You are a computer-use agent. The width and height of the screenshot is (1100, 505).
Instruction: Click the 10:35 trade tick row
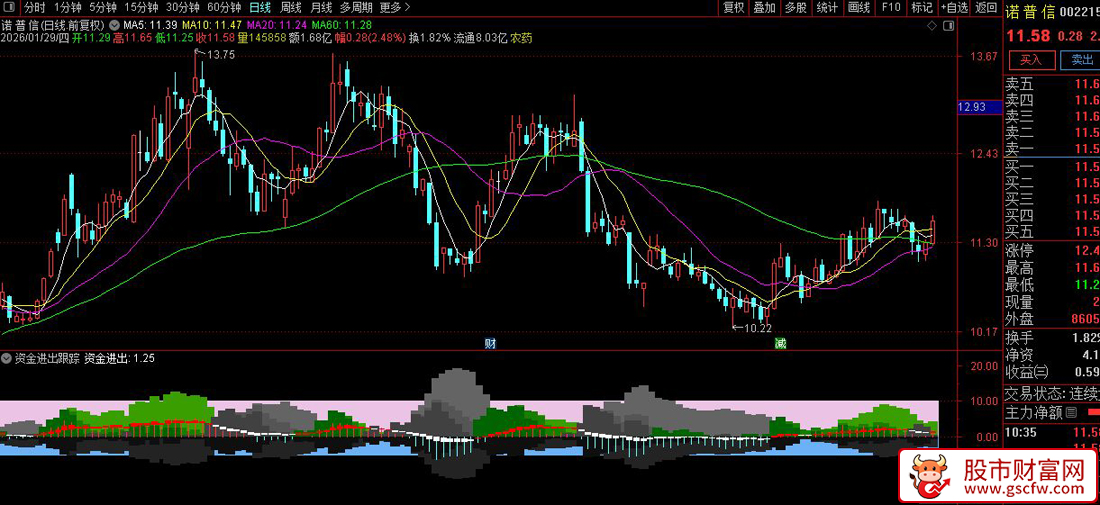[1052, 431]
